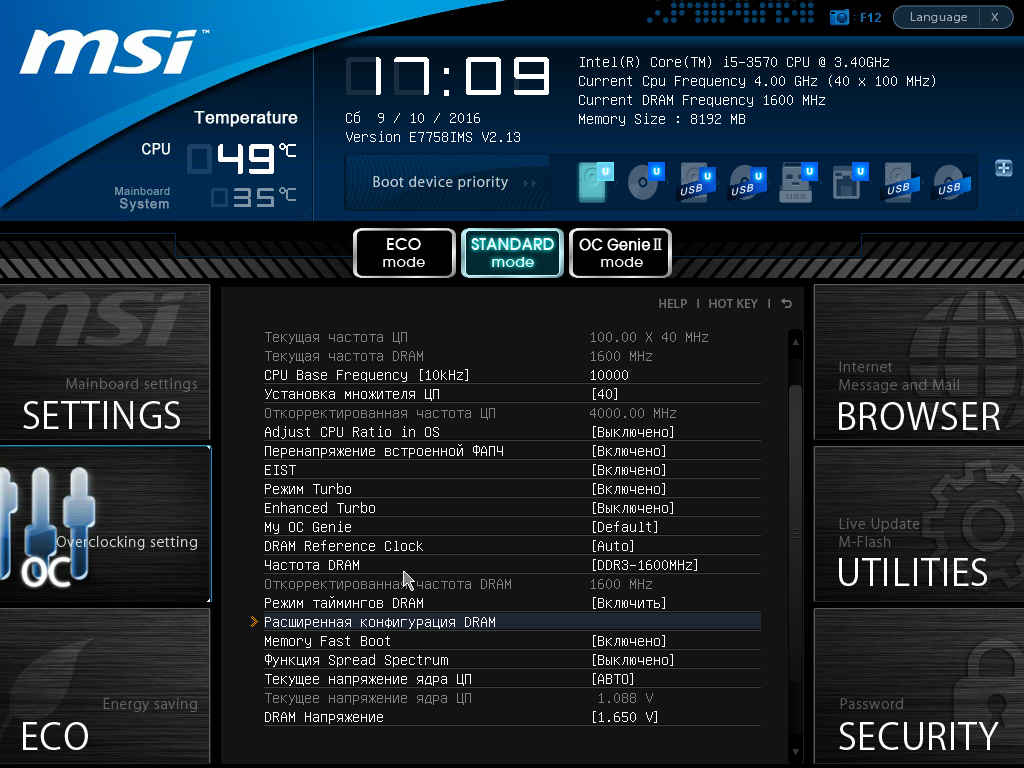
Task: Enable OC Genie II mode
Action: click(620, 253)
